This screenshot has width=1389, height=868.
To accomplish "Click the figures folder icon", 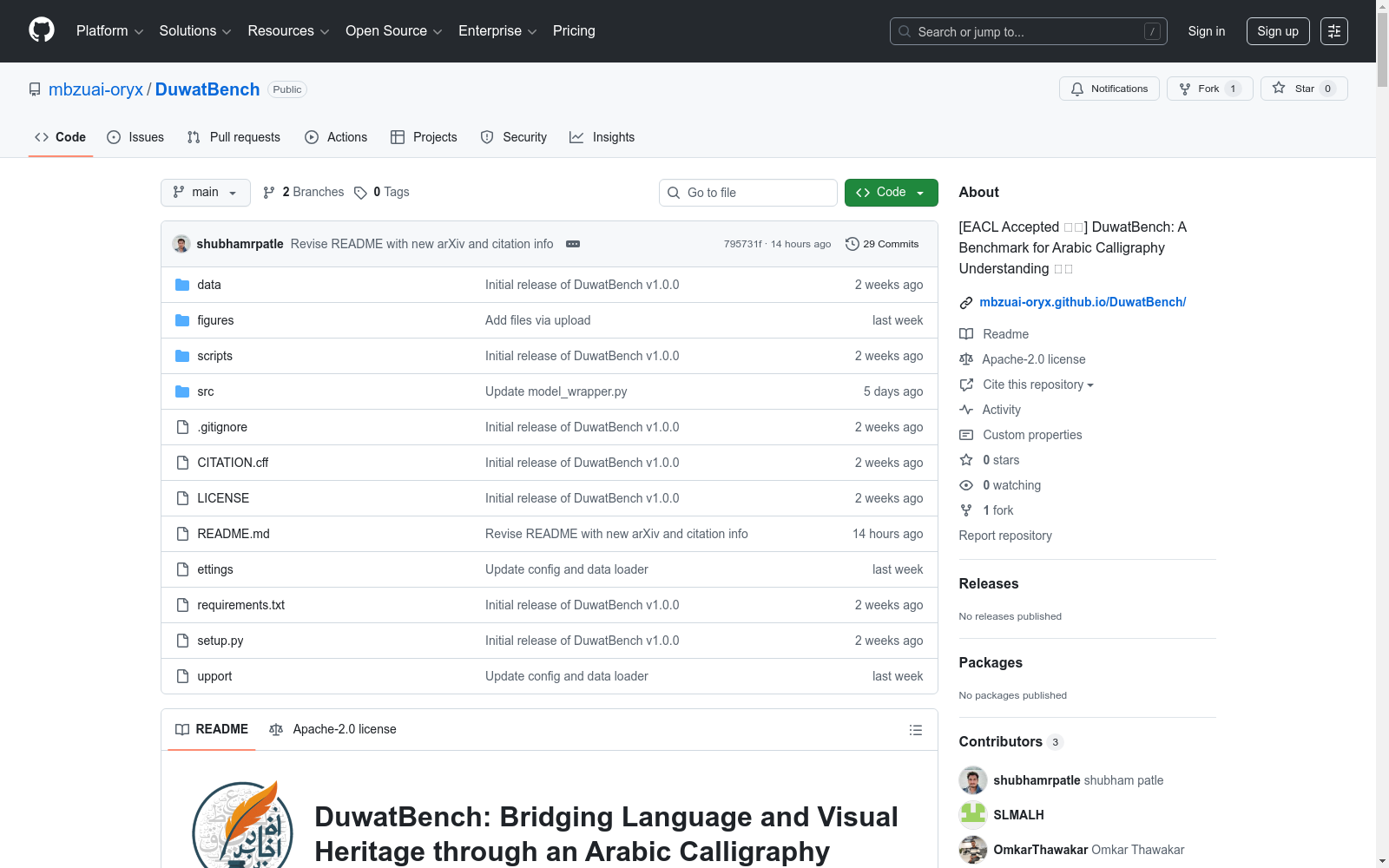I will [x=182, y=320].
